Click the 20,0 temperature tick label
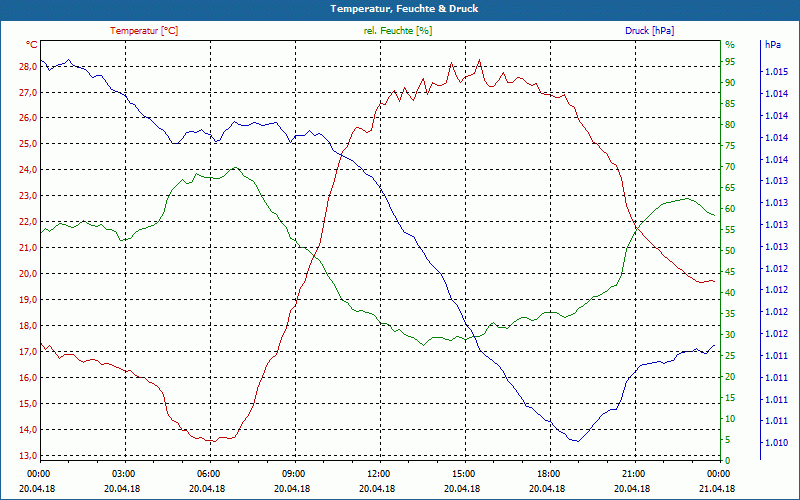This screenshot has width=800, height=500. pos(26,273)
